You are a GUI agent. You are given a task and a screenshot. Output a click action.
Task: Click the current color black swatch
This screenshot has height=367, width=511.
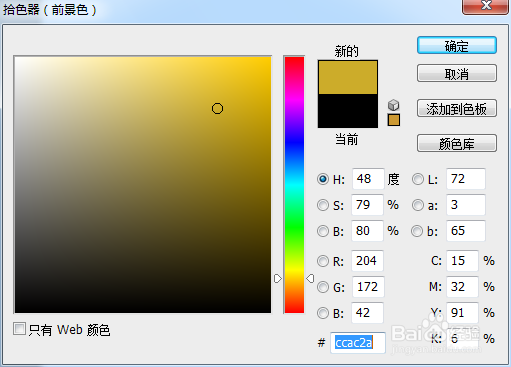pyautogui.click(x=348, y=111)
